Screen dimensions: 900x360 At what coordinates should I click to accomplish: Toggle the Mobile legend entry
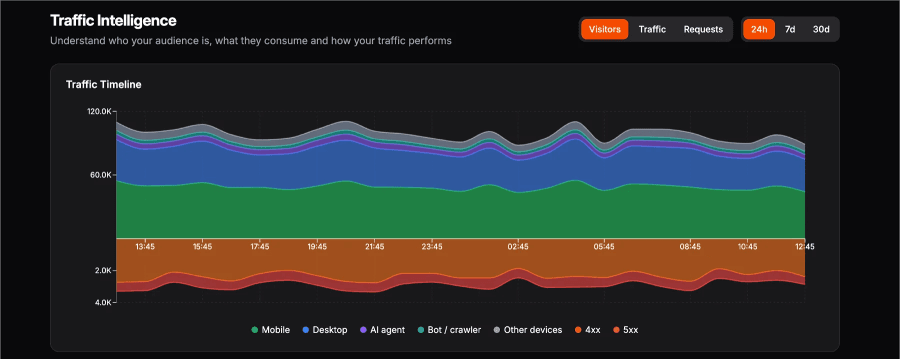pyautogui.click(x=271, y=330)
